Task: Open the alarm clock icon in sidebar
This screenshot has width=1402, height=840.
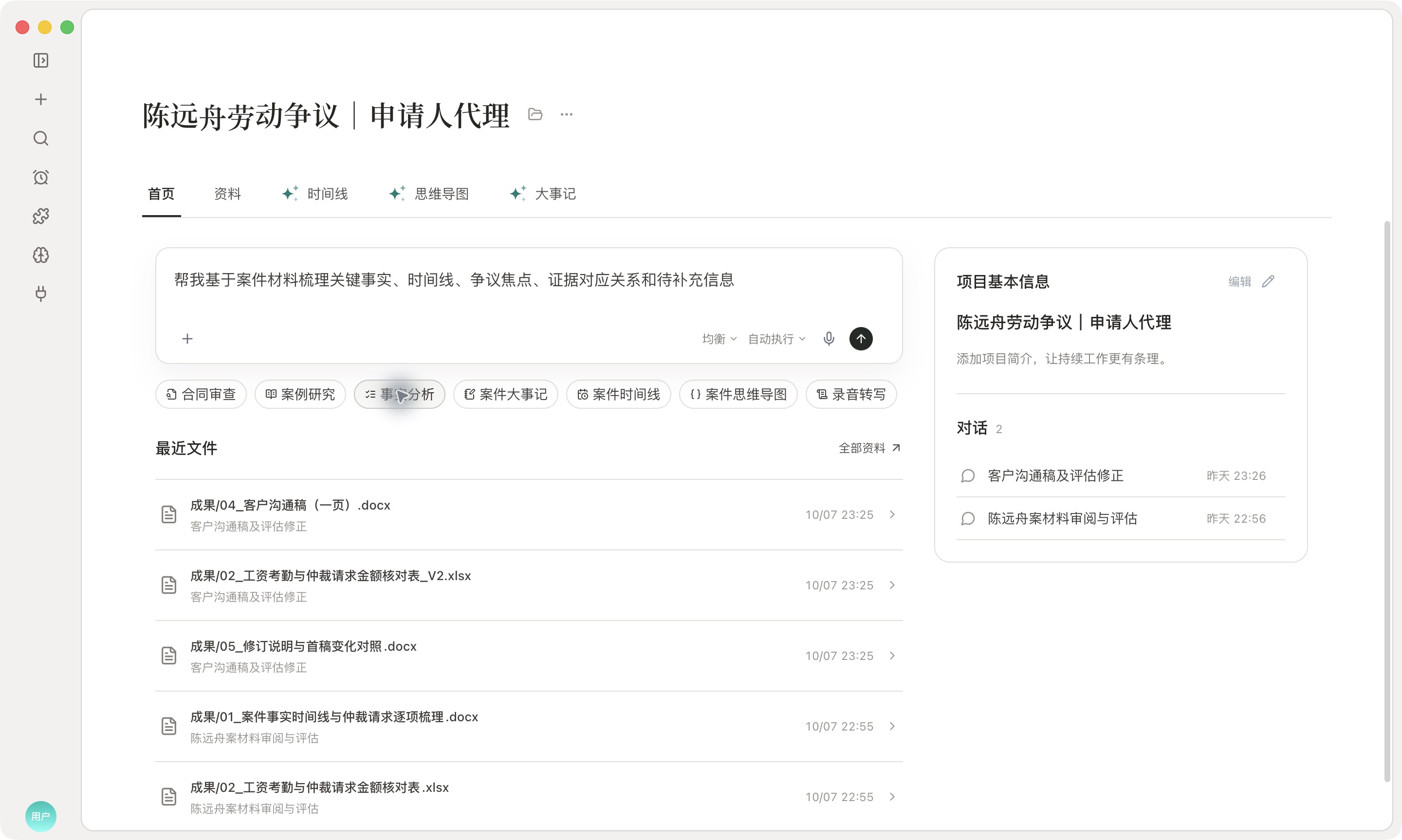Action: [x=41, y=177]
